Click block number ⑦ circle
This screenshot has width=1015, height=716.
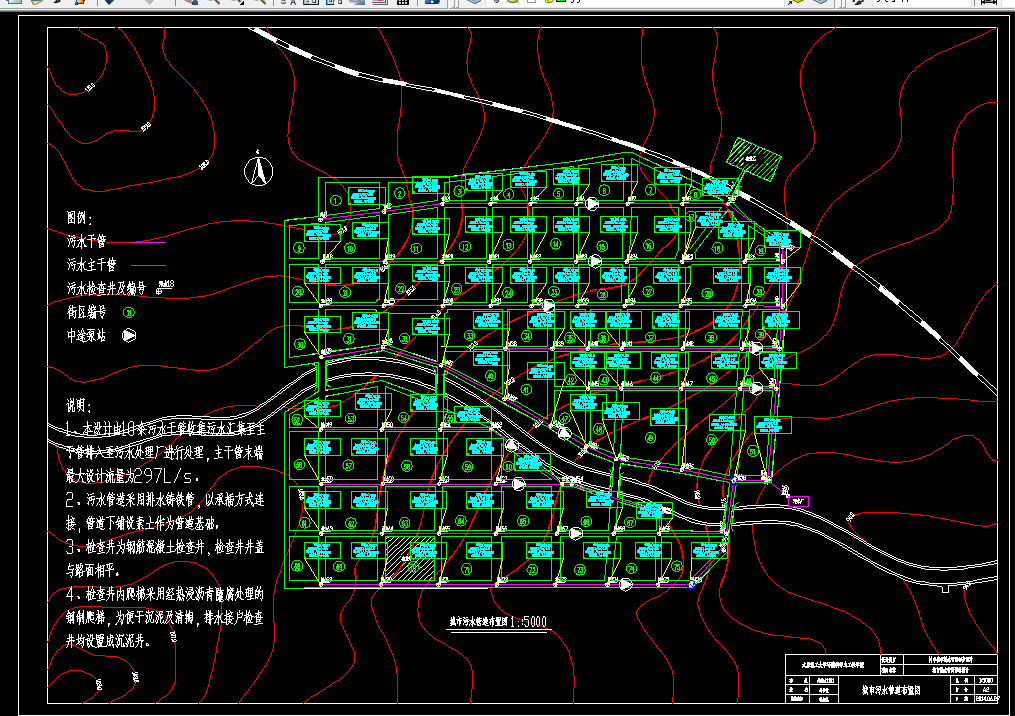tap(651, 190)
